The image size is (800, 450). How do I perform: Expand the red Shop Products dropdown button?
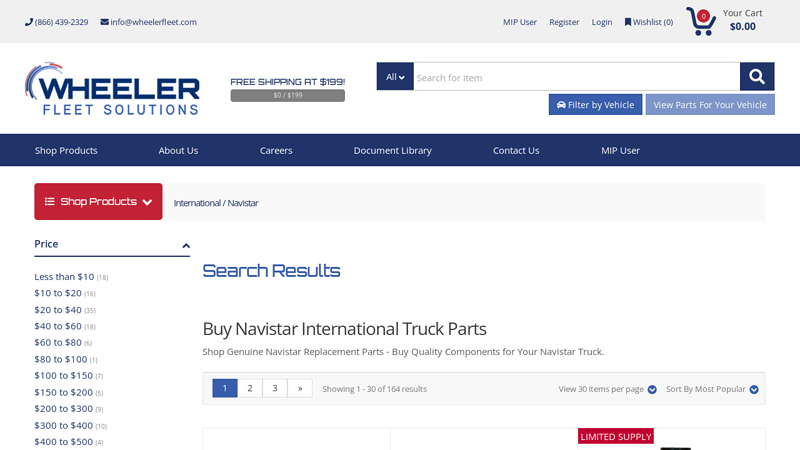tap(98, 202)
